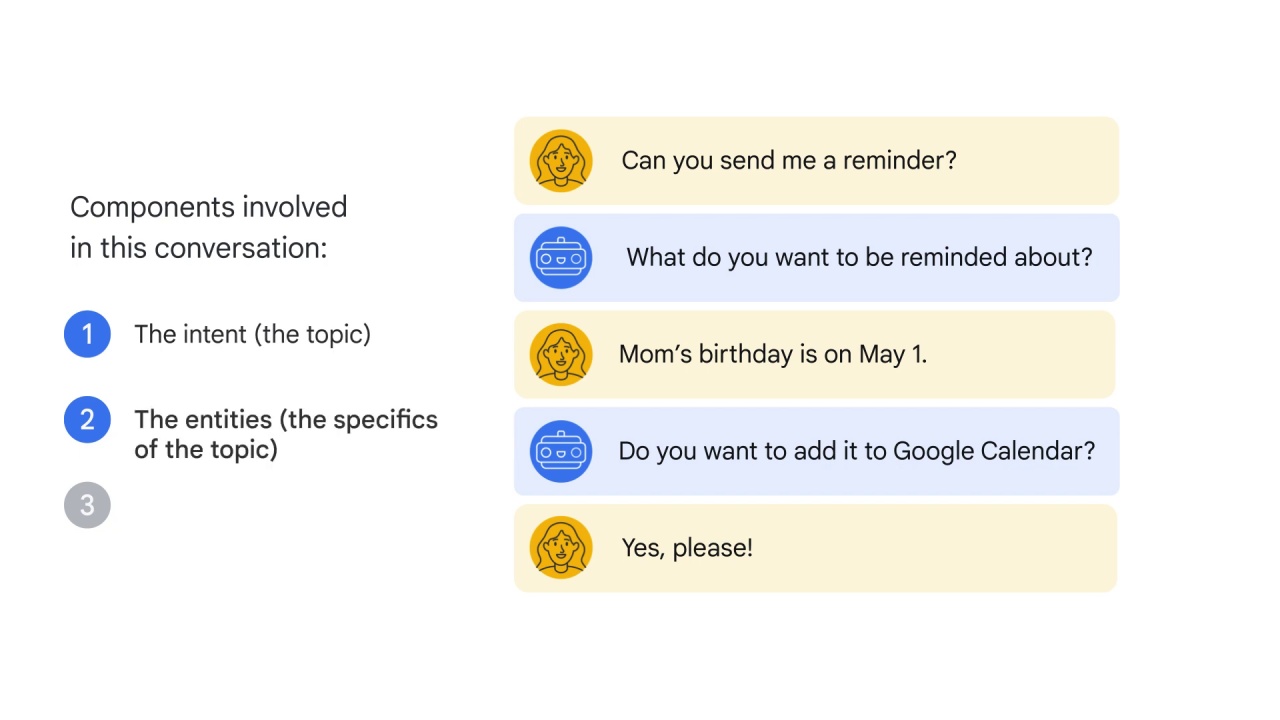Click the "Mom's birthday is on May 1." message

click(773, 354)
